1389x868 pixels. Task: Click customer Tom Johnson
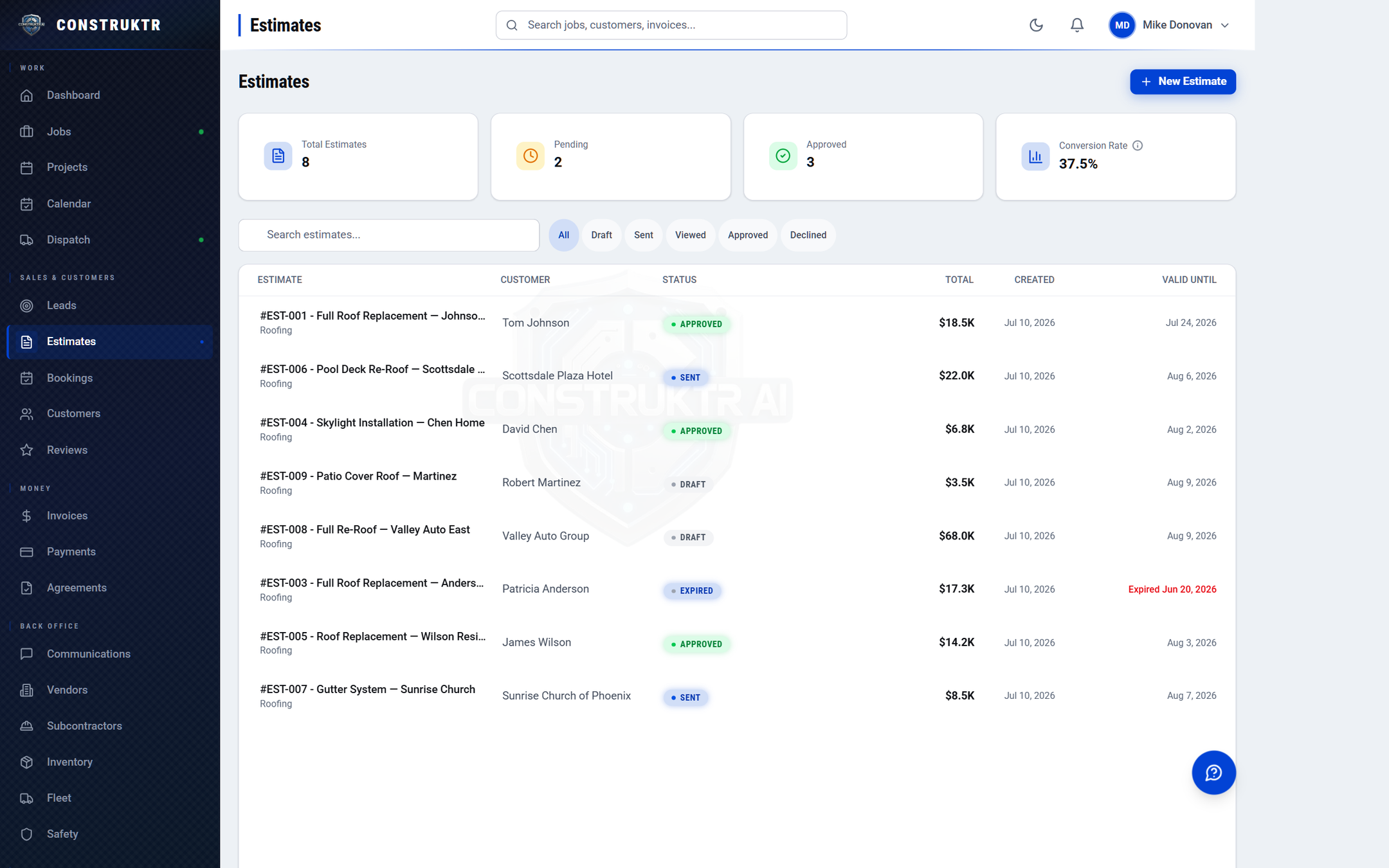(536, 323)
